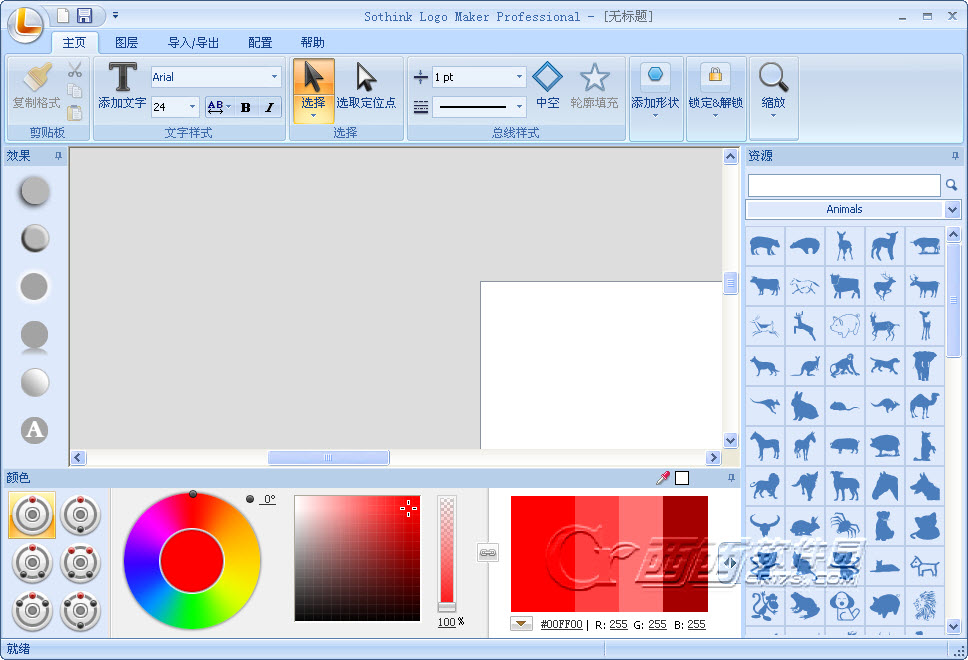Click the darkest red swatch in preview

pyautogui.click(x=685, y=554)
